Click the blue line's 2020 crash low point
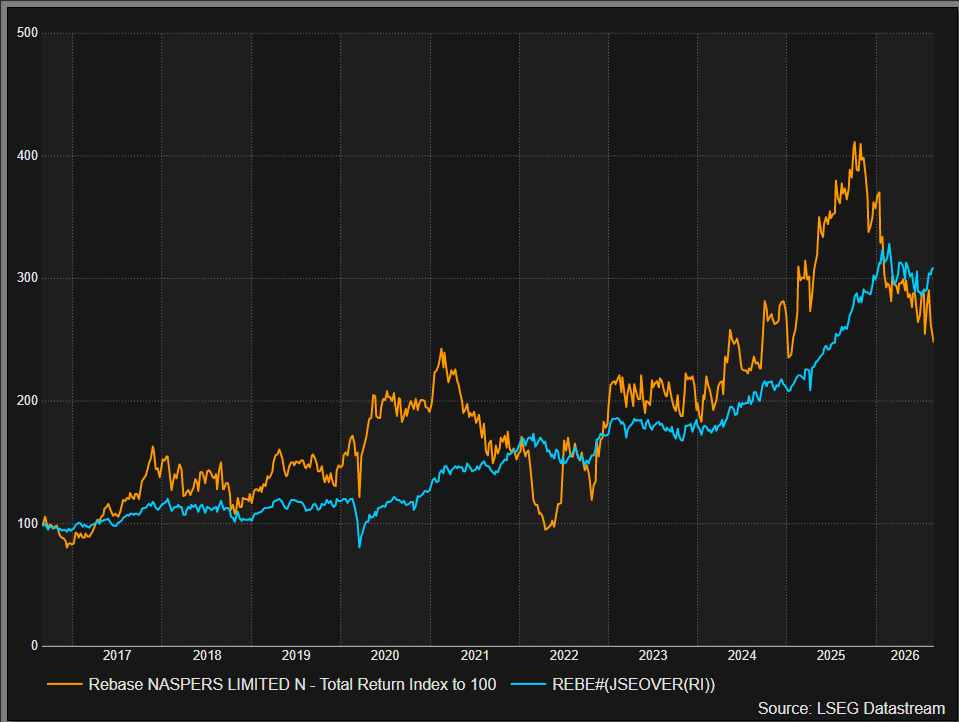The width and height of the screenshot is (959, 722). point(360,546)
